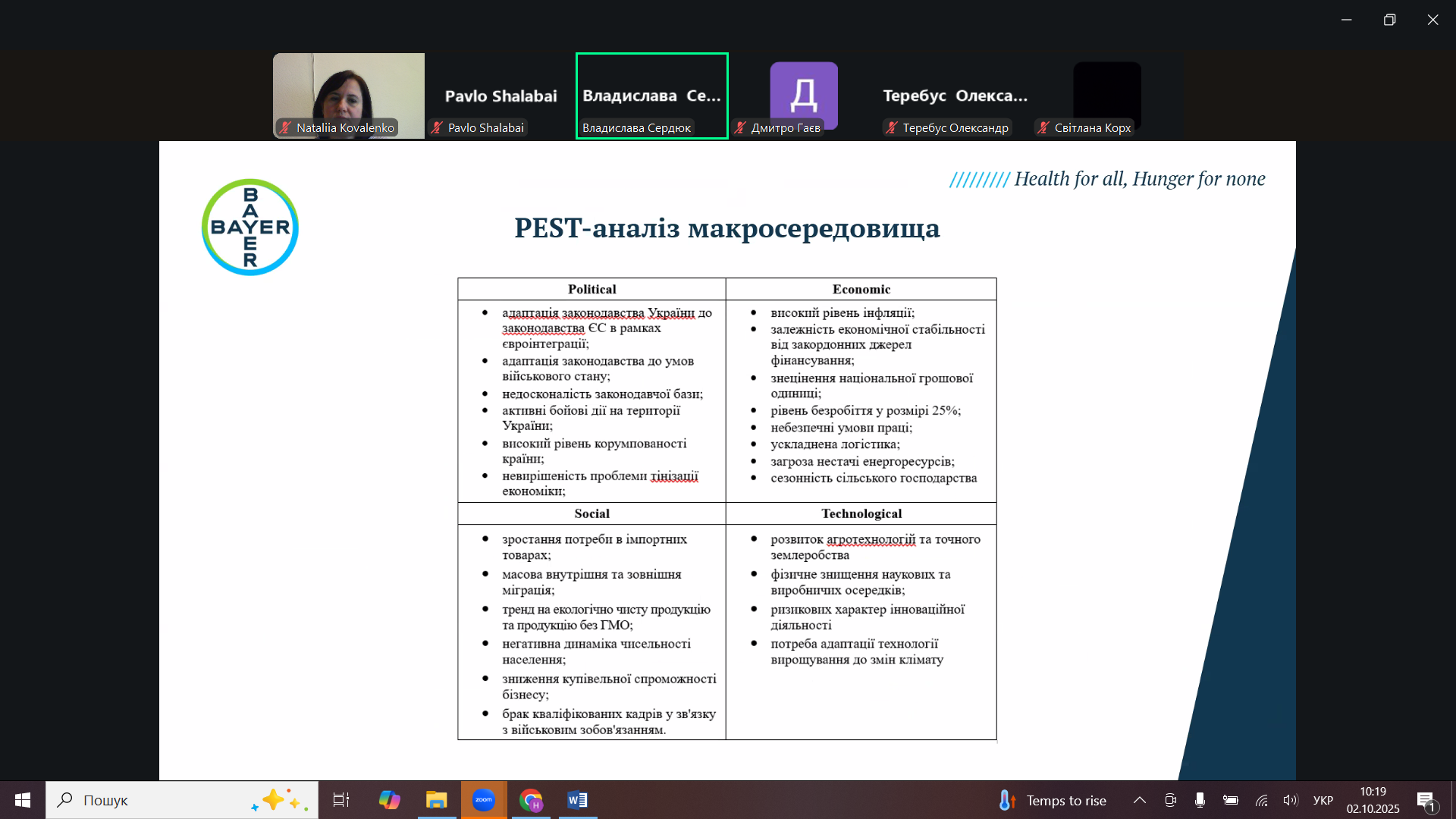The height and width of the screenshot is (819, 1456).
Task: Open Microsoft Word from taskbar
Action: (577, 800)
